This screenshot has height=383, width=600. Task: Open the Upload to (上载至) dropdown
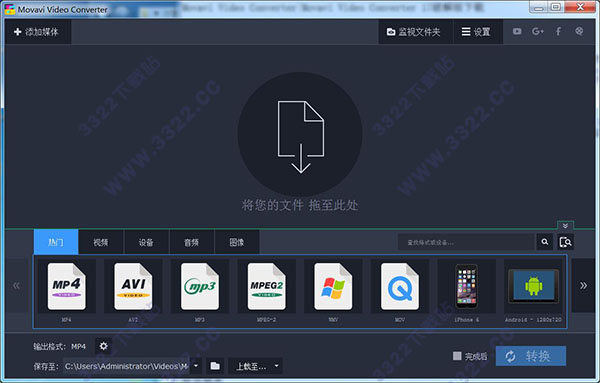(256, 366)
